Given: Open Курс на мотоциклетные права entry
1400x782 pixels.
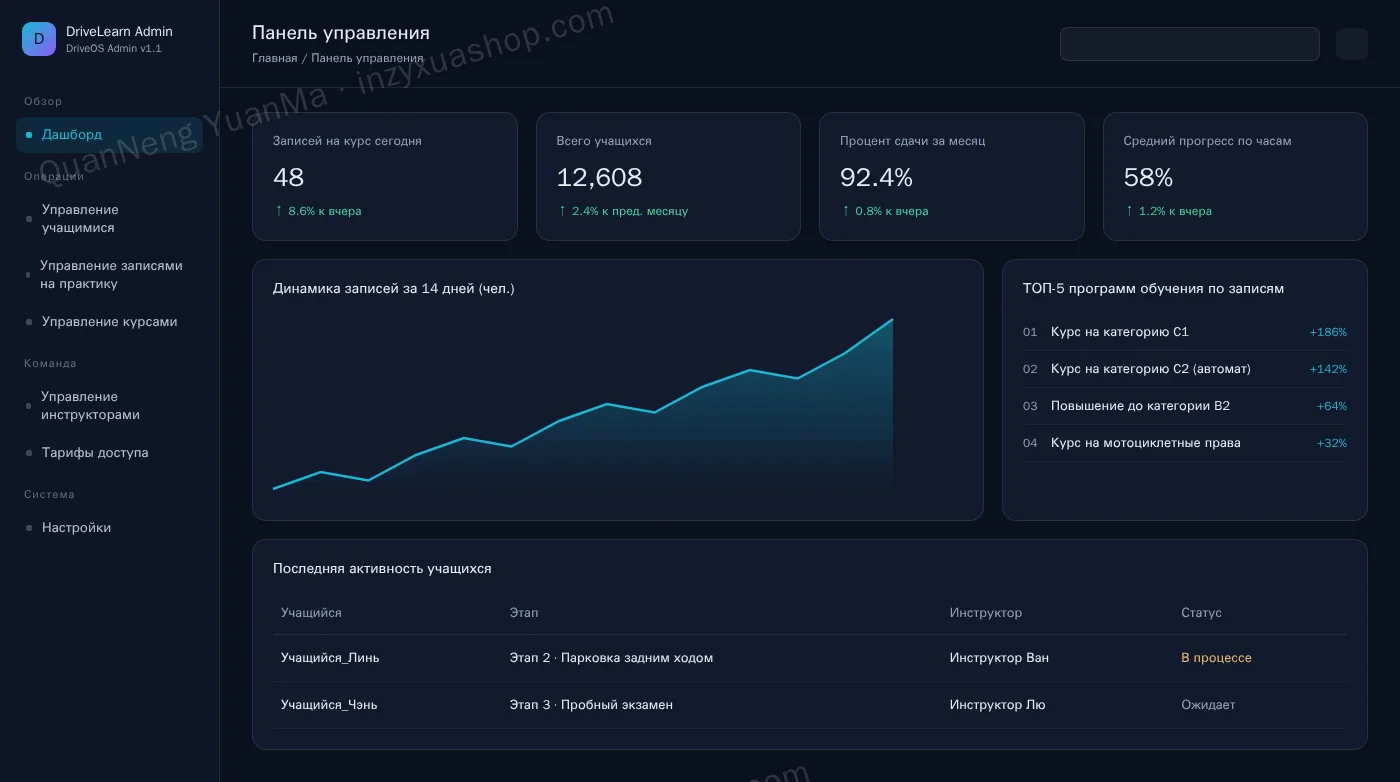Looking at the screenshot, I should [x=1185, y=443].
